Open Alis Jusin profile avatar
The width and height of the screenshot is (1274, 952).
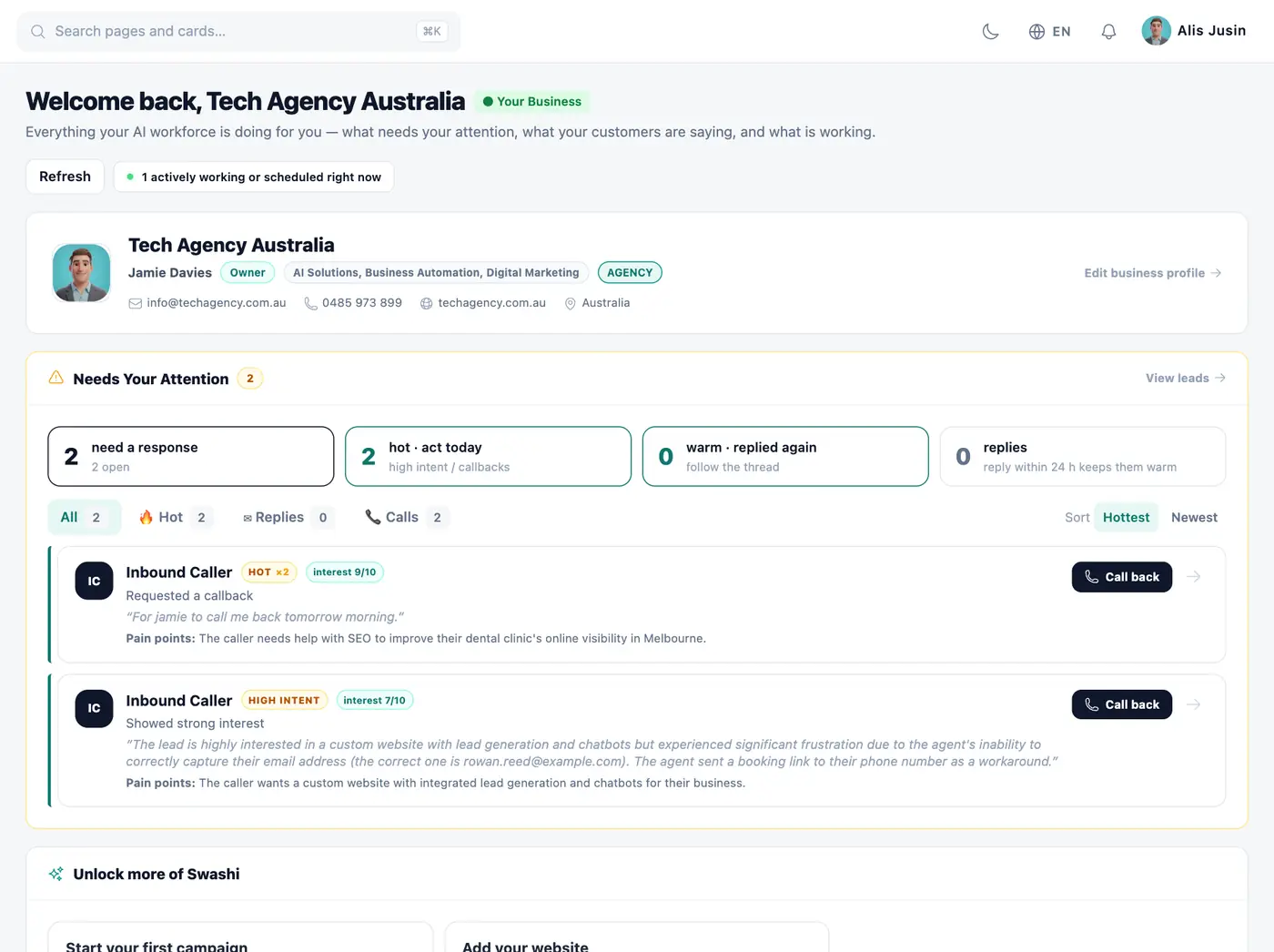coord(1156,31)
